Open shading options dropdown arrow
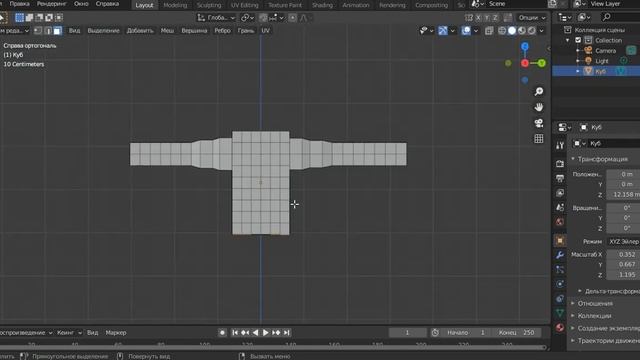 coord(542,31)
